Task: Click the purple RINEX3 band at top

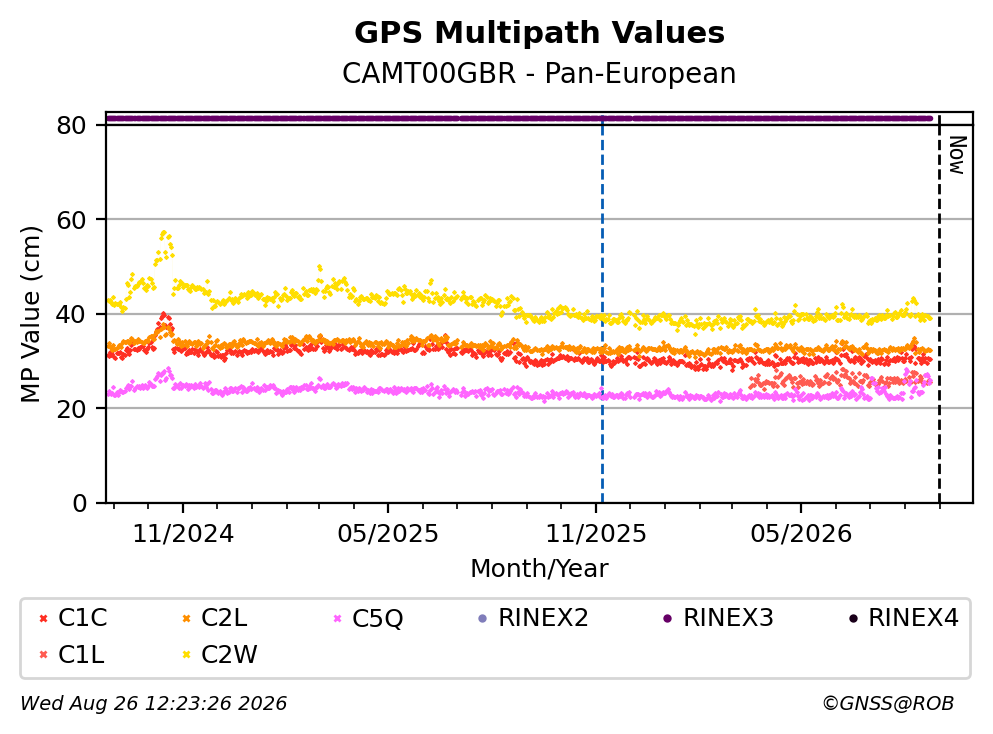Action: [x=519, y=118]
